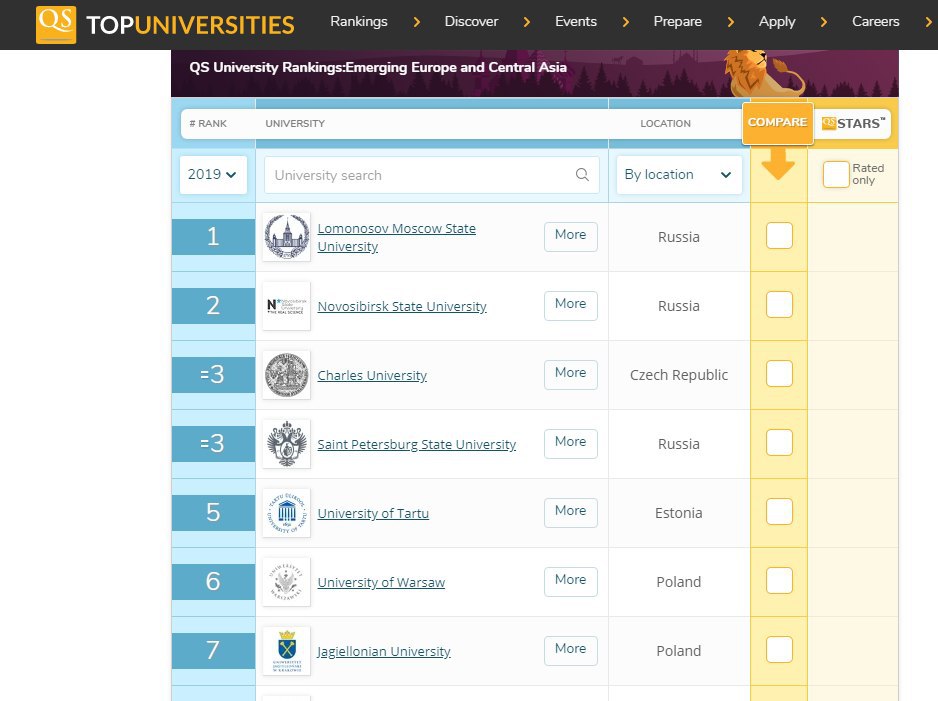Open University of Warsaw link
Image resolution: width=938 pixels, height=701 pixels.
point(381,583)
